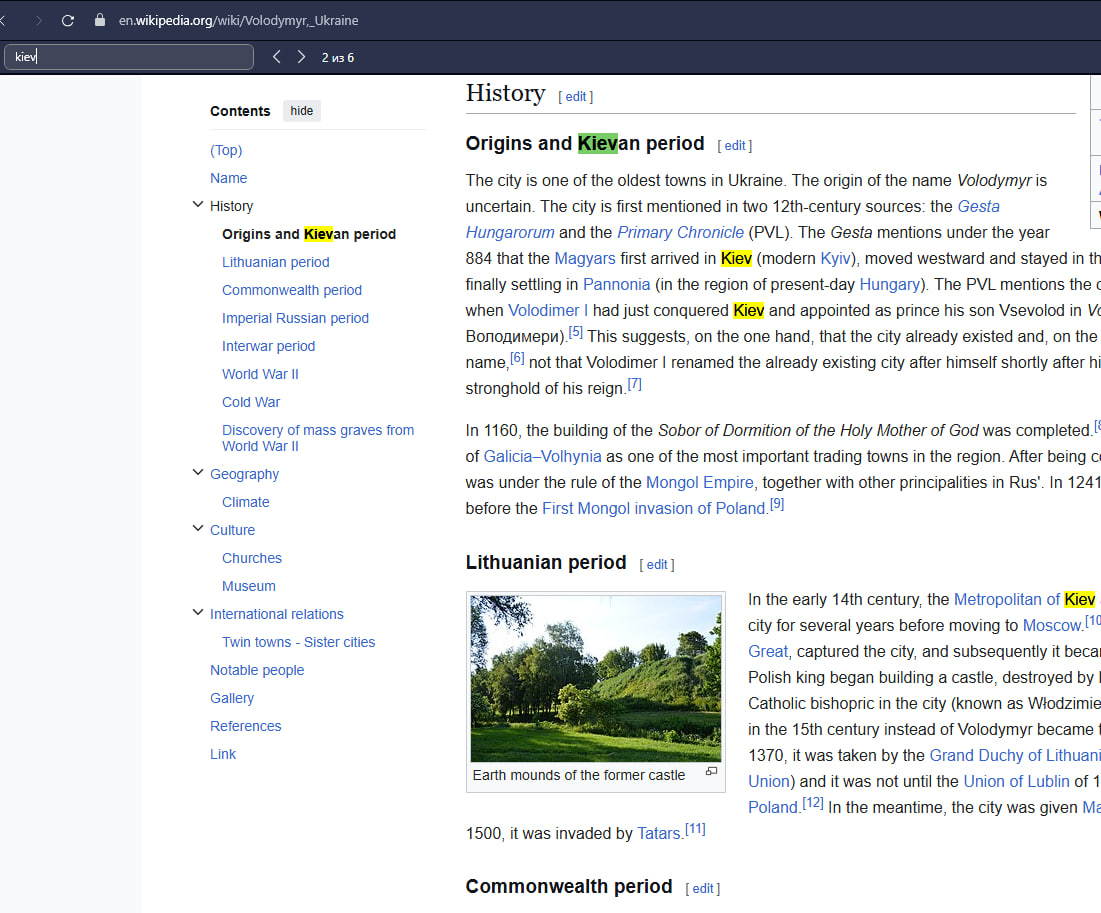
Task: Go to Lithuanian period in Contents
Action: pos(275,263)
